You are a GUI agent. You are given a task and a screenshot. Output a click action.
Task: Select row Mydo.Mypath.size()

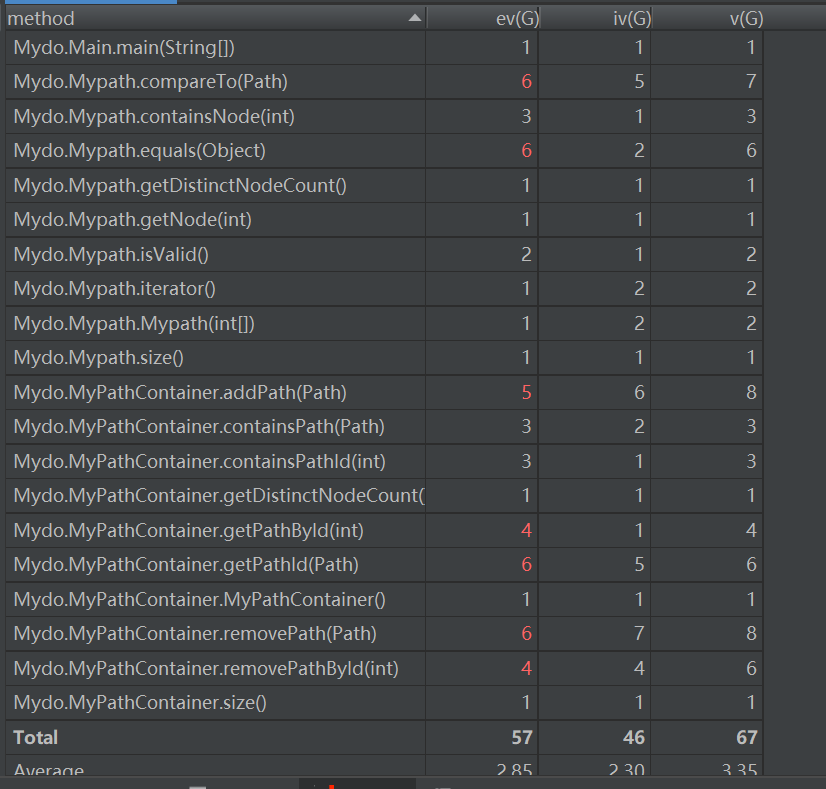(x=384, y=358)
